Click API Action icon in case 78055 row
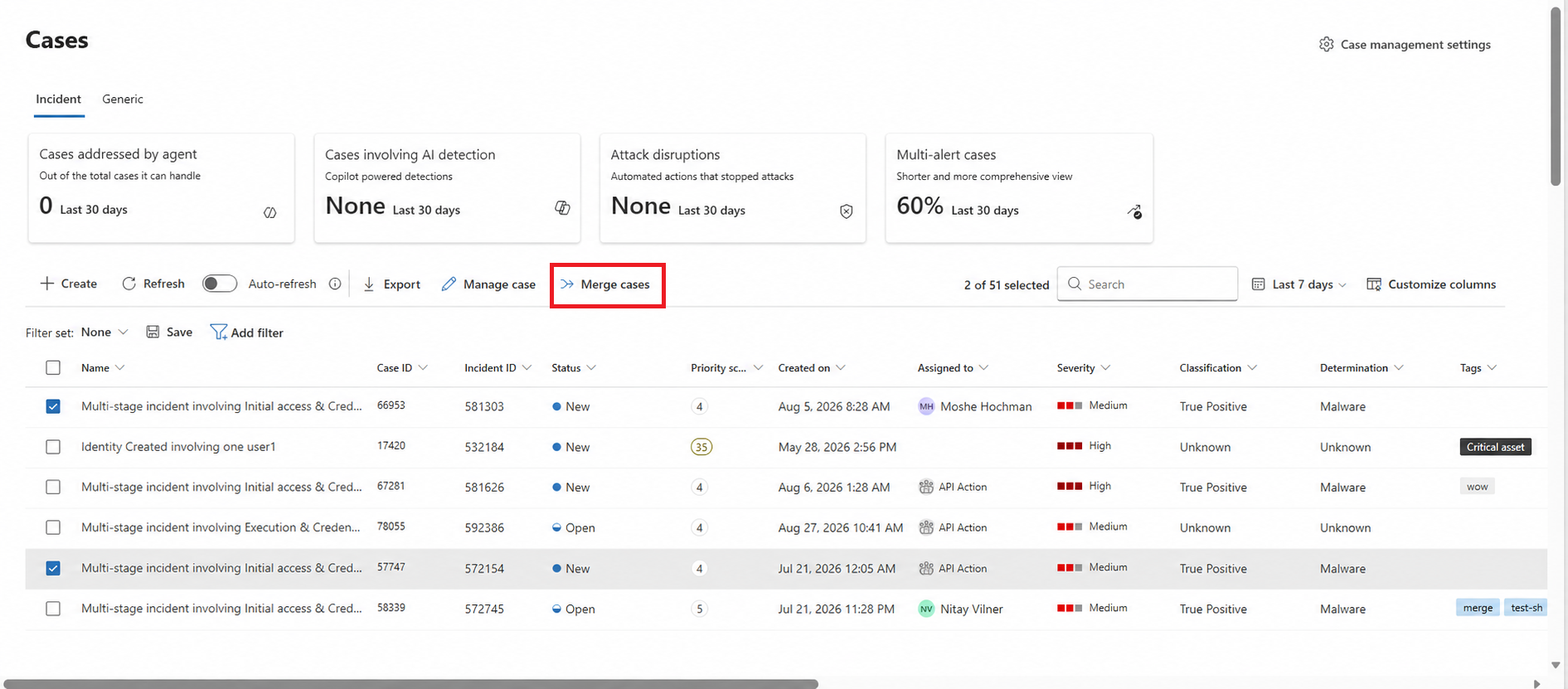The width and height of the screenshot is (1568, 689). (926, 527)
